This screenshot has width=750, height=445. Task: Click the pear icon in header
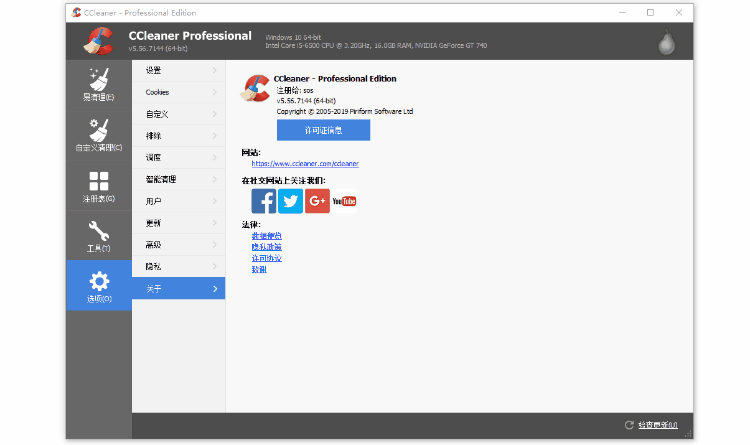tap(666, 43)
